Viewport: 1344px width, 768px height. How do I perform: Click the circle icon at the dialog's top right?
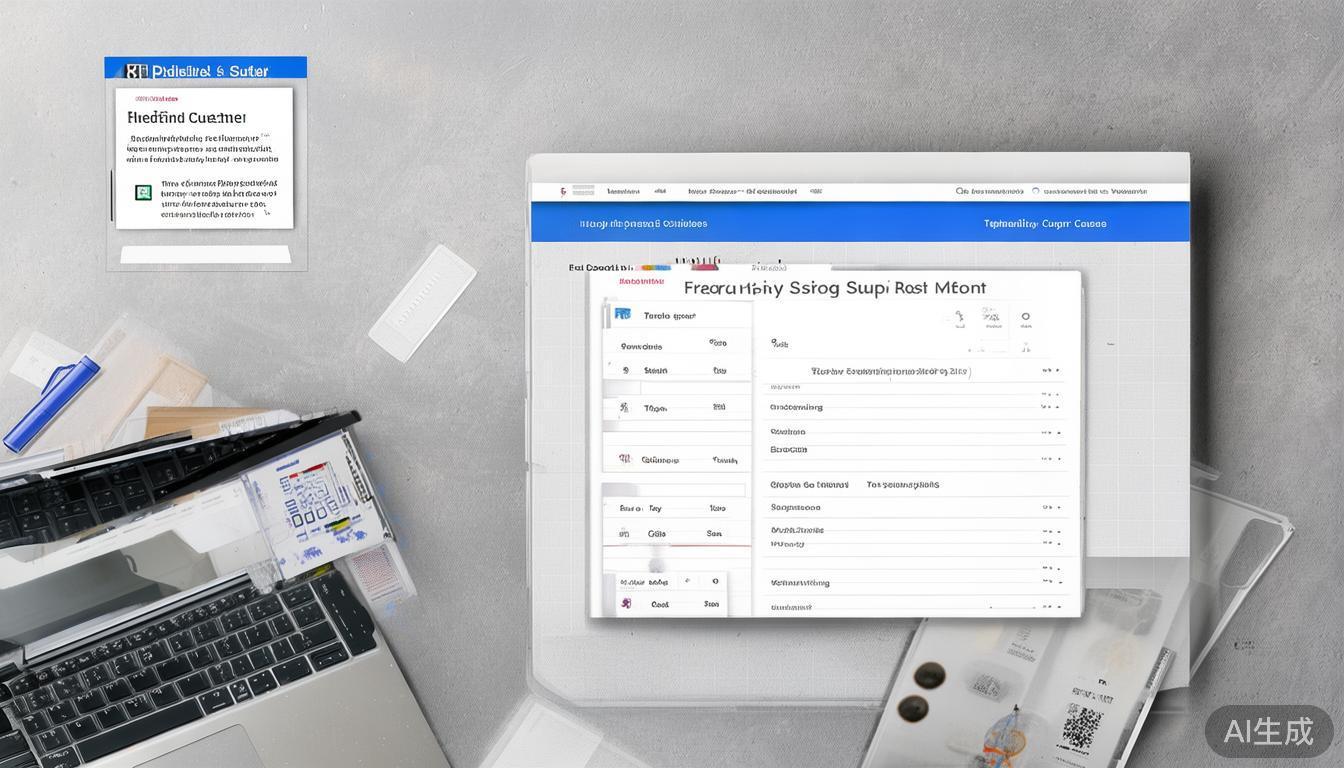tap(1025, 317)
